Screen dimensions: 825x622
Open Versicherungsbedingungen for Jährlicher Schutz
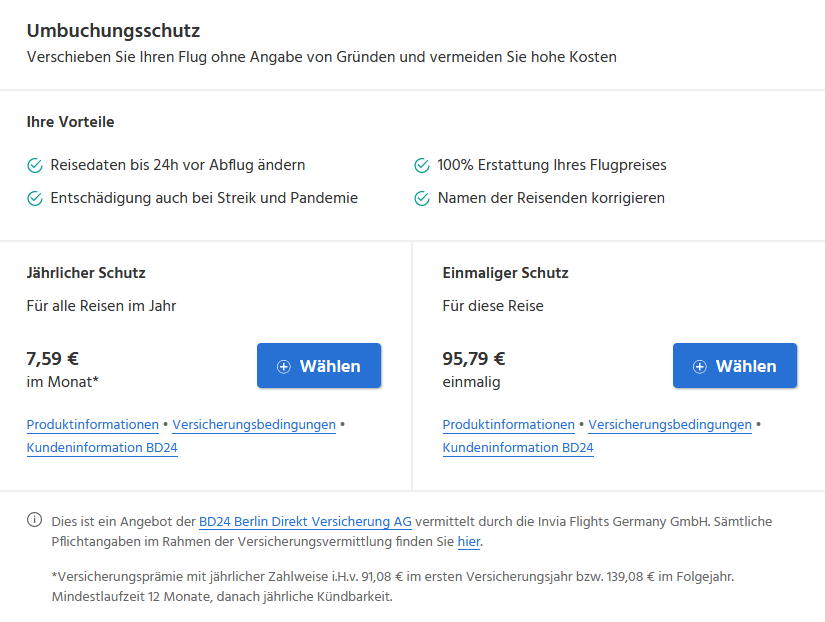(x=254, y=425)
